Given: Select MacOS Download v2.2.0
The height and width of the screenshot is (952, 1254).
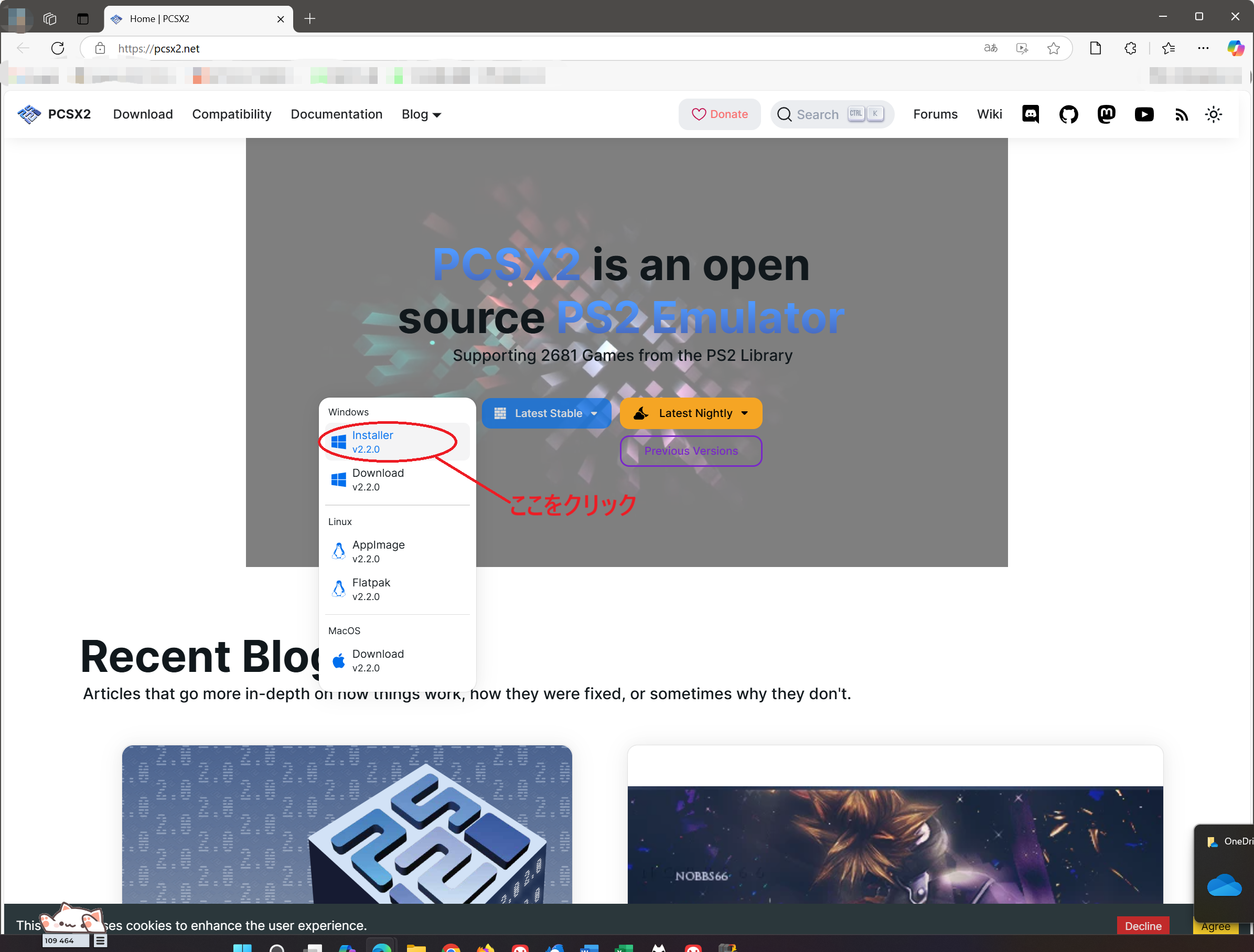Looking at the screenshot, I should (397, 661).
